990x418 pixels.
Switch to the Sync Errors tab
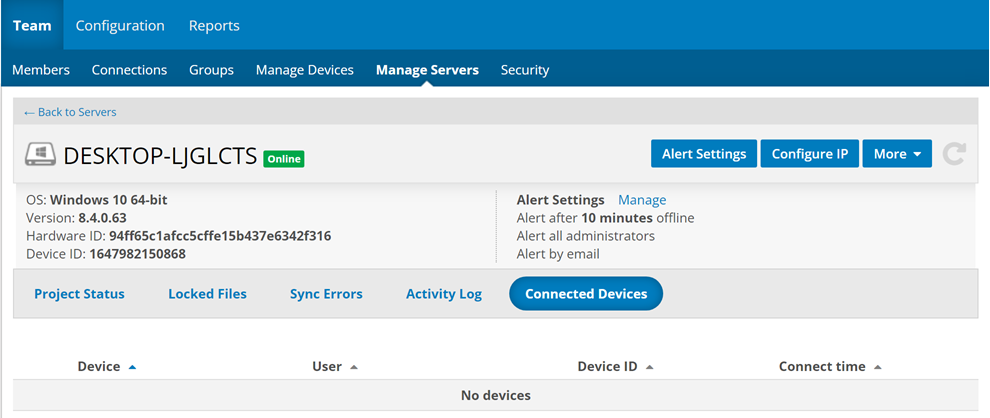tap(326, 294)
